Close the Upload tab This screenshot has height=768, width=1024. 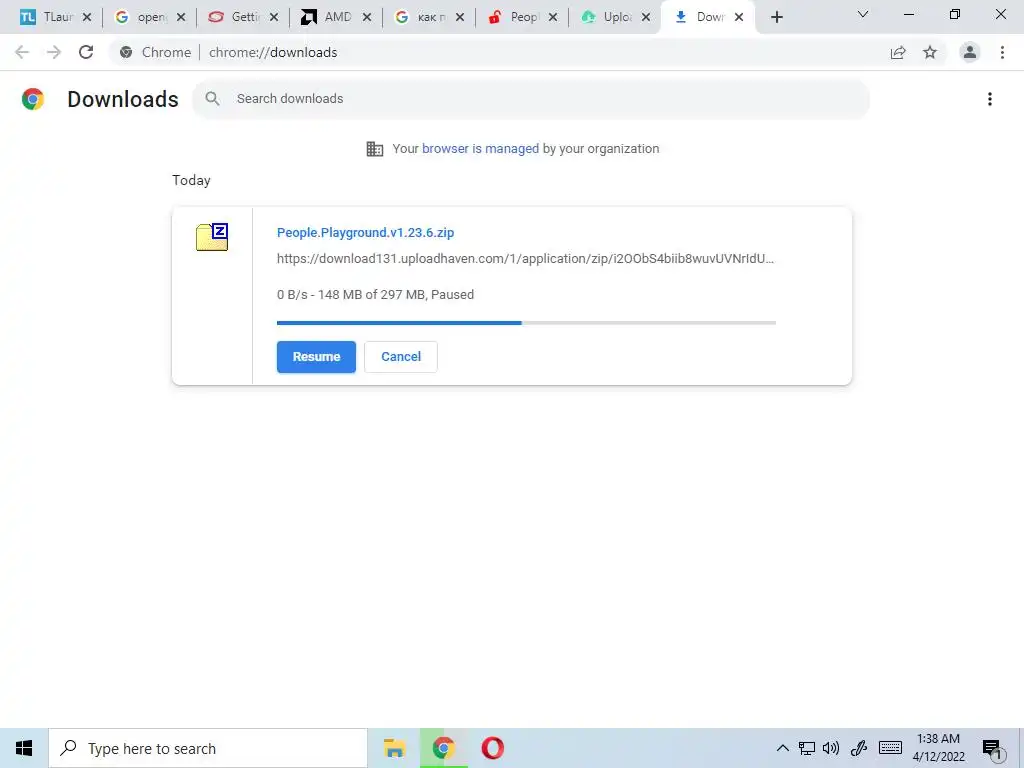(646, 18)
